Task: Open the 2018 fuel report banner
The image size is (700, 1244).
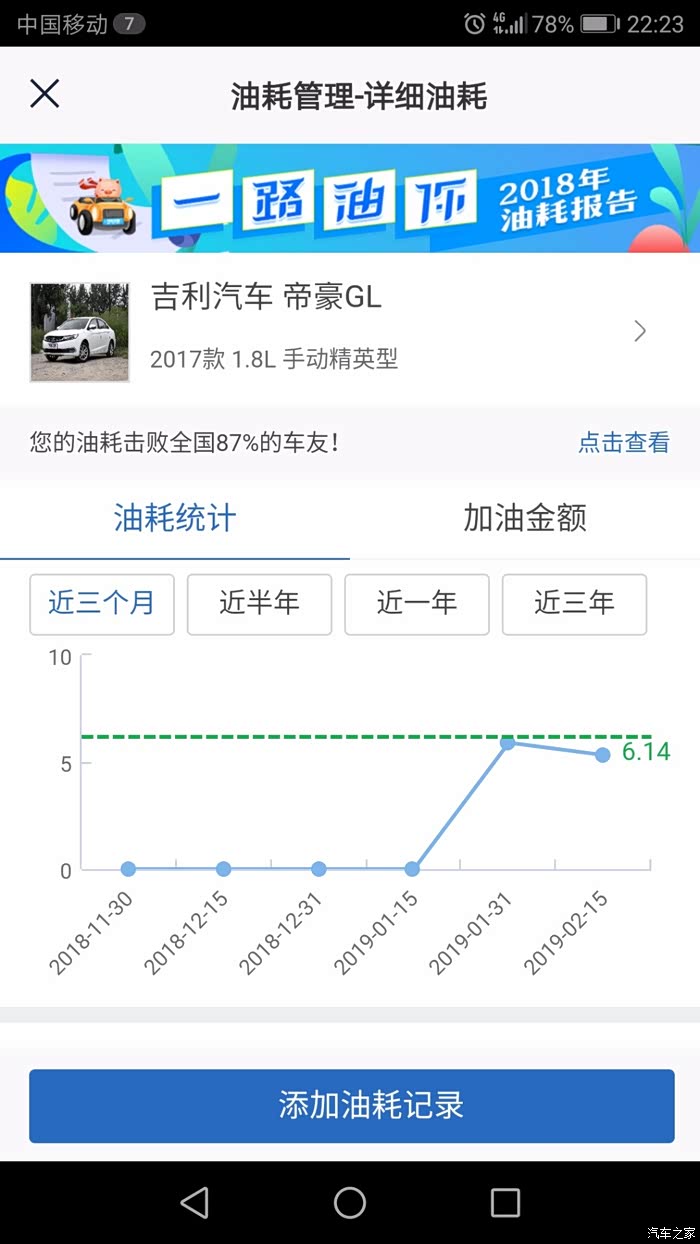Action: coord(350,198)
